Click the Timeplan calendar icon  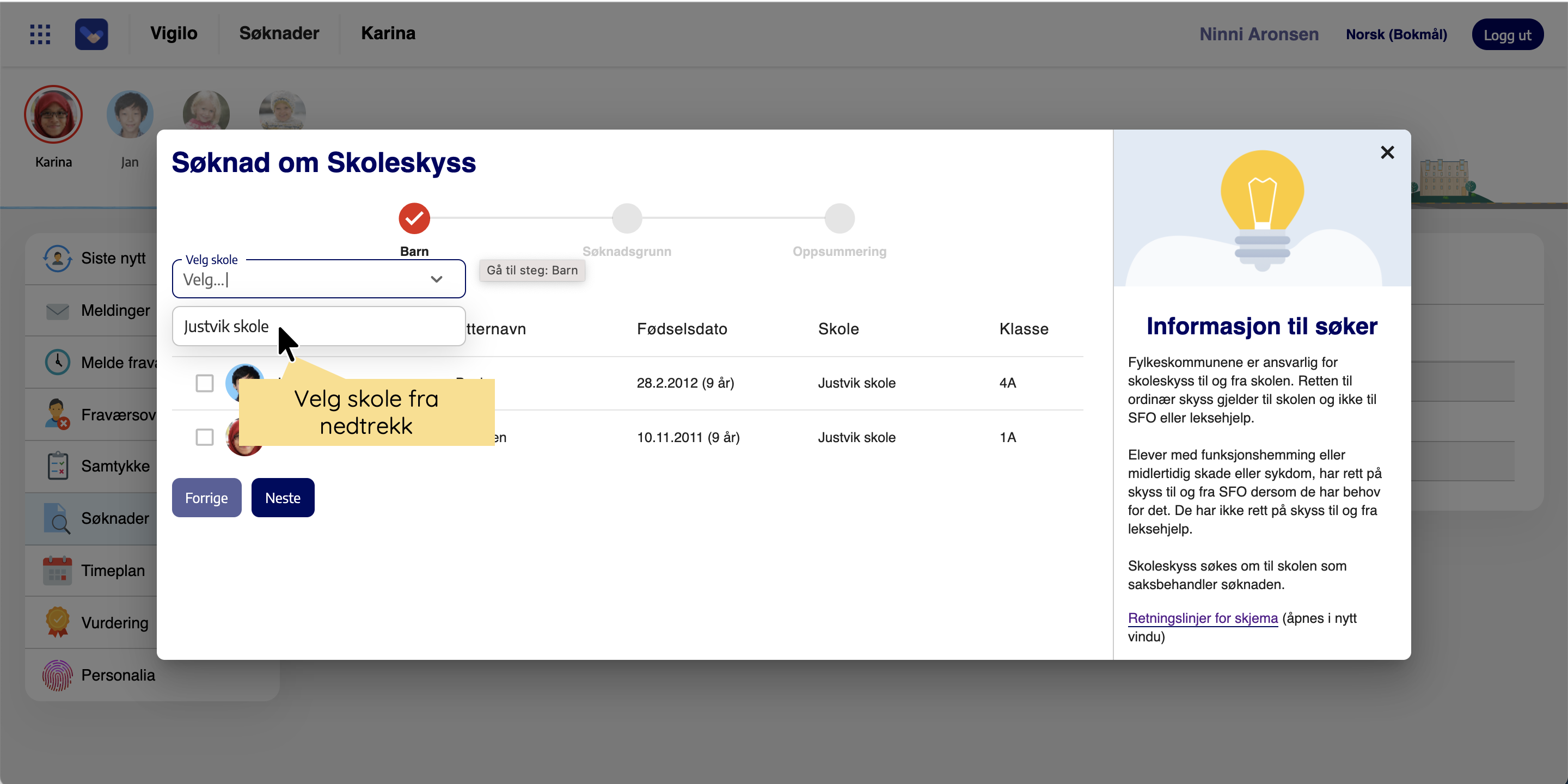coord(57,571)
